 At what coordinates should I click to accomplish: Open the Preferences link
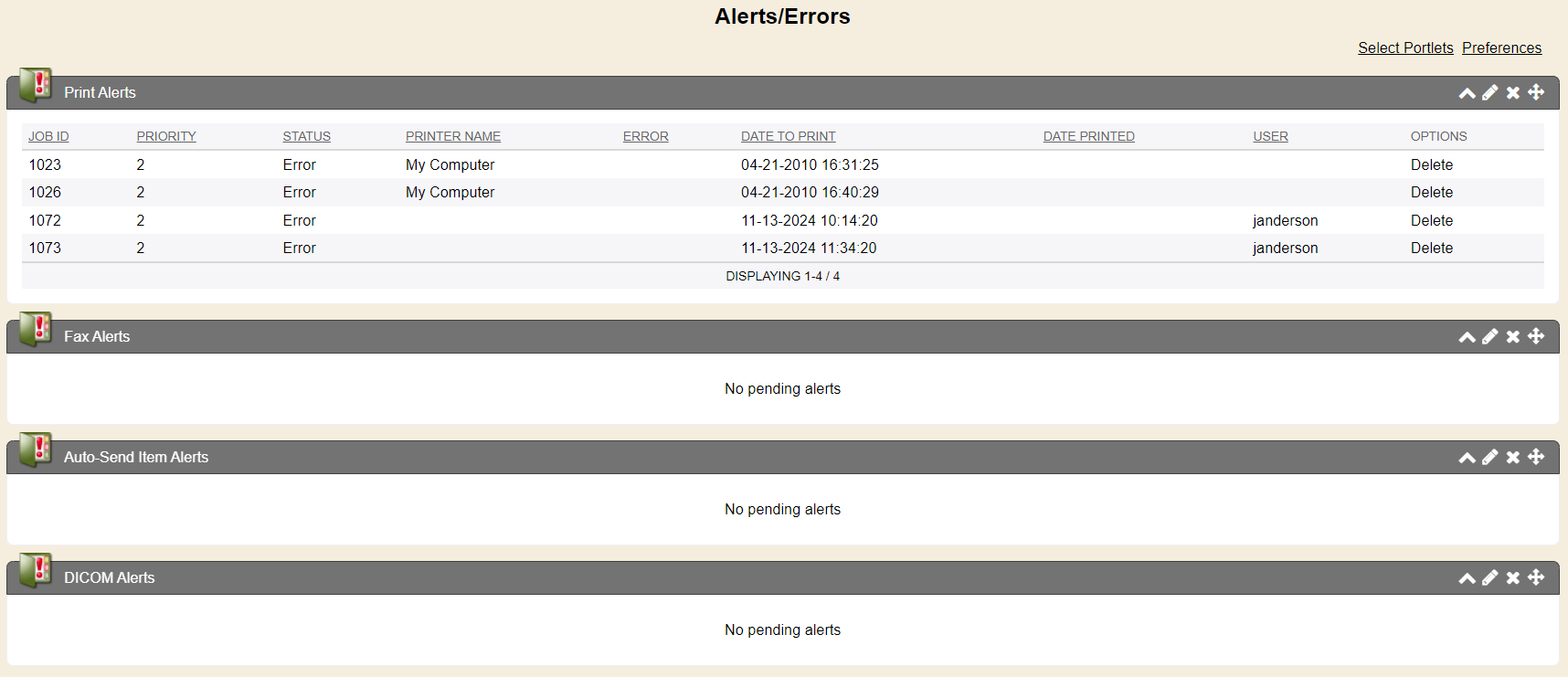[1501, 48]
